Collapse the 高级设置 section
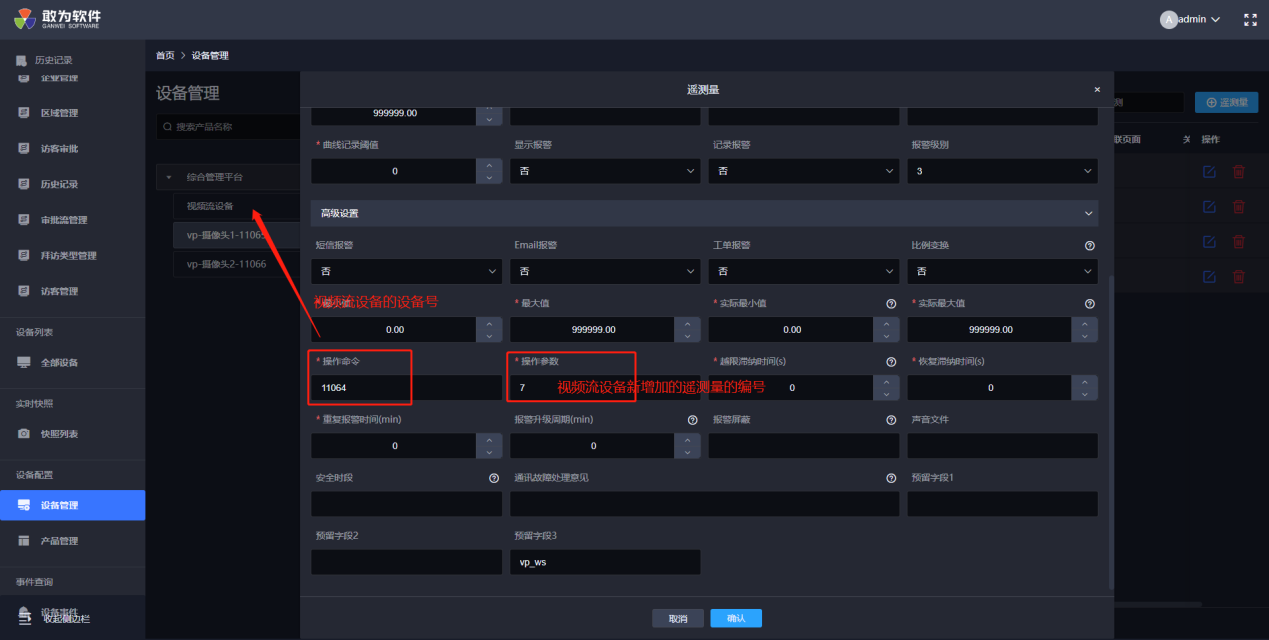 (704, 213)
